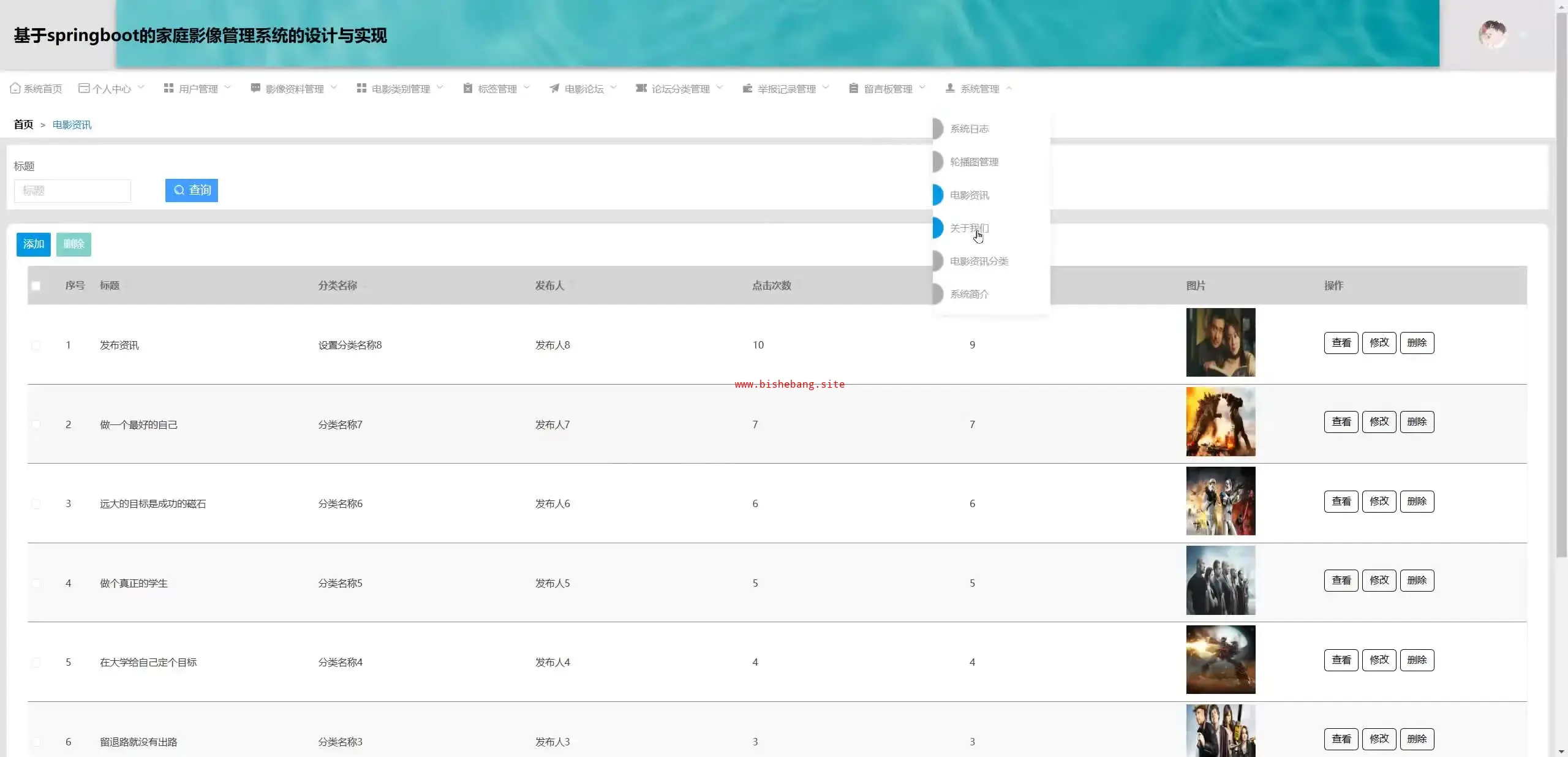1568x757 pixels.
Task: Click the 电影论坛 paper plane icon
Action: [554, 88]
